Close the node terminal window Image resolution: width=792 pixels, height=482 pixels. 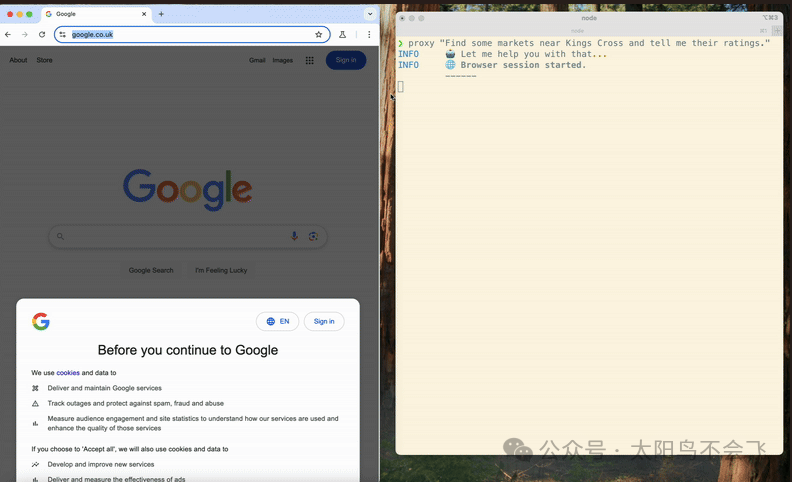tap(402, 18)
